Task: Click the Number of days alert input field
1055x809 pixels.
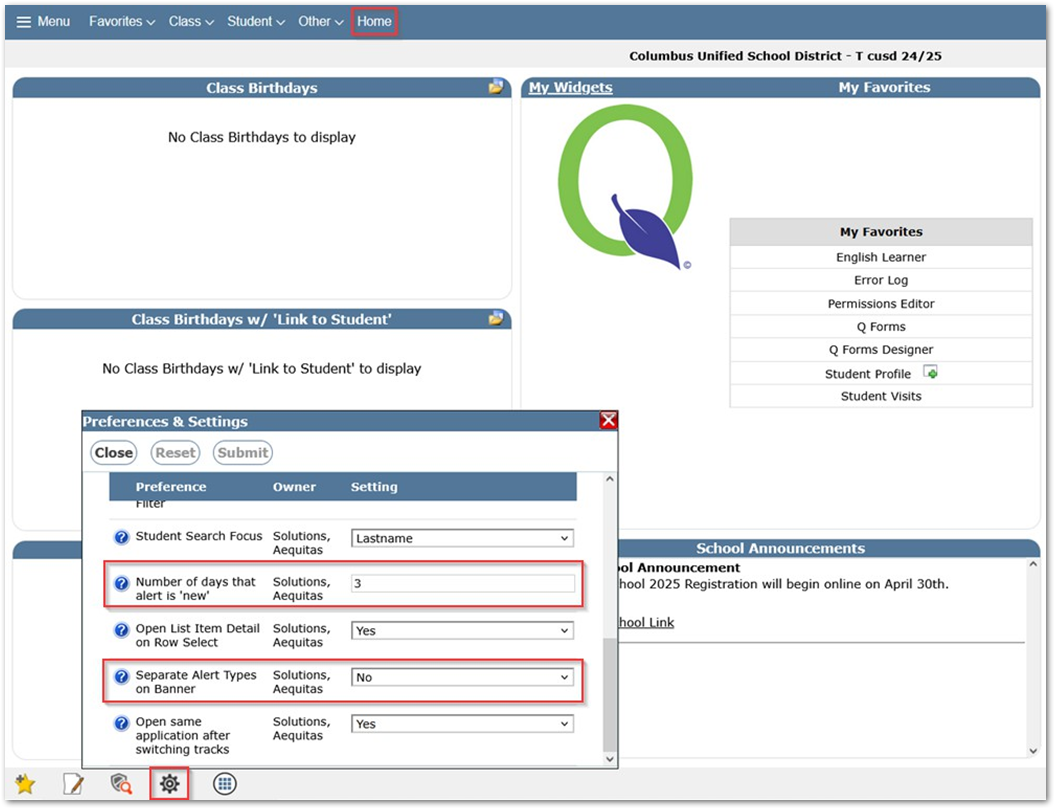Action: (462, 584)
